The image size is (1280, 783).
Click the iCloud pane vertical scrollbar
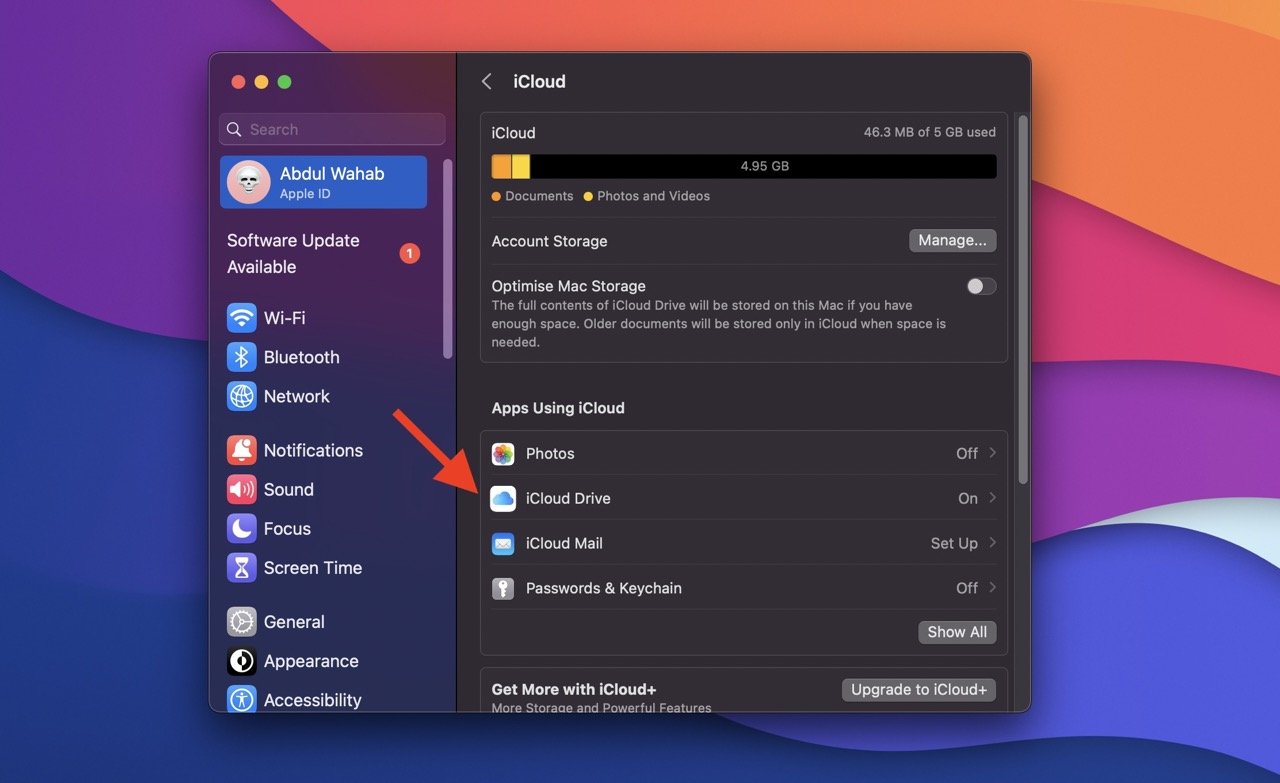click(x=1022, y=300)
